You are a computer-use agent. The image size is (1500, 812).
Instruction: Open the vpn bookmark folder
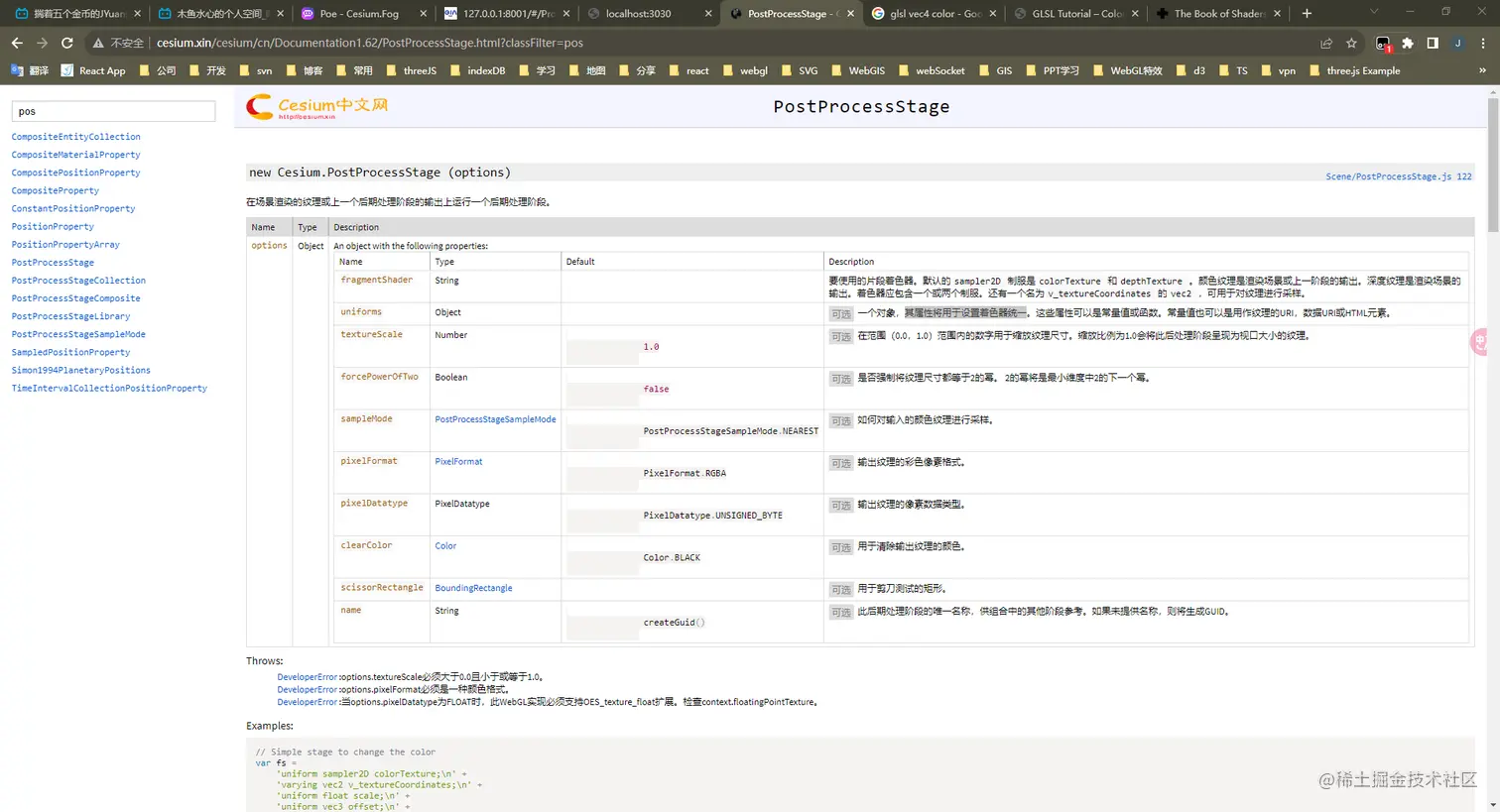click(1278, 70)
